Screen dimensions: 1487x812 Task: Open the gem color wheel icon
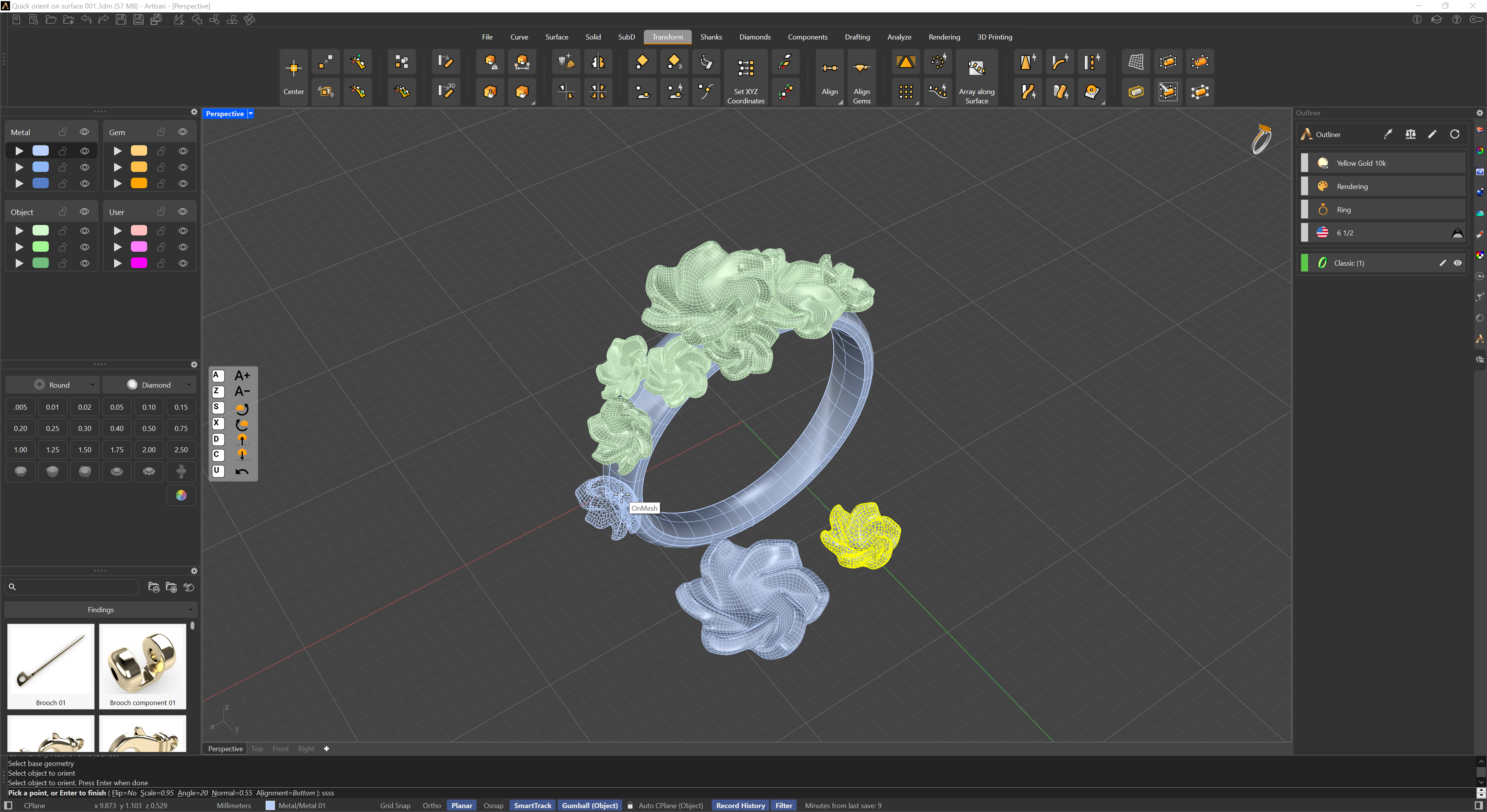point(181,495)
